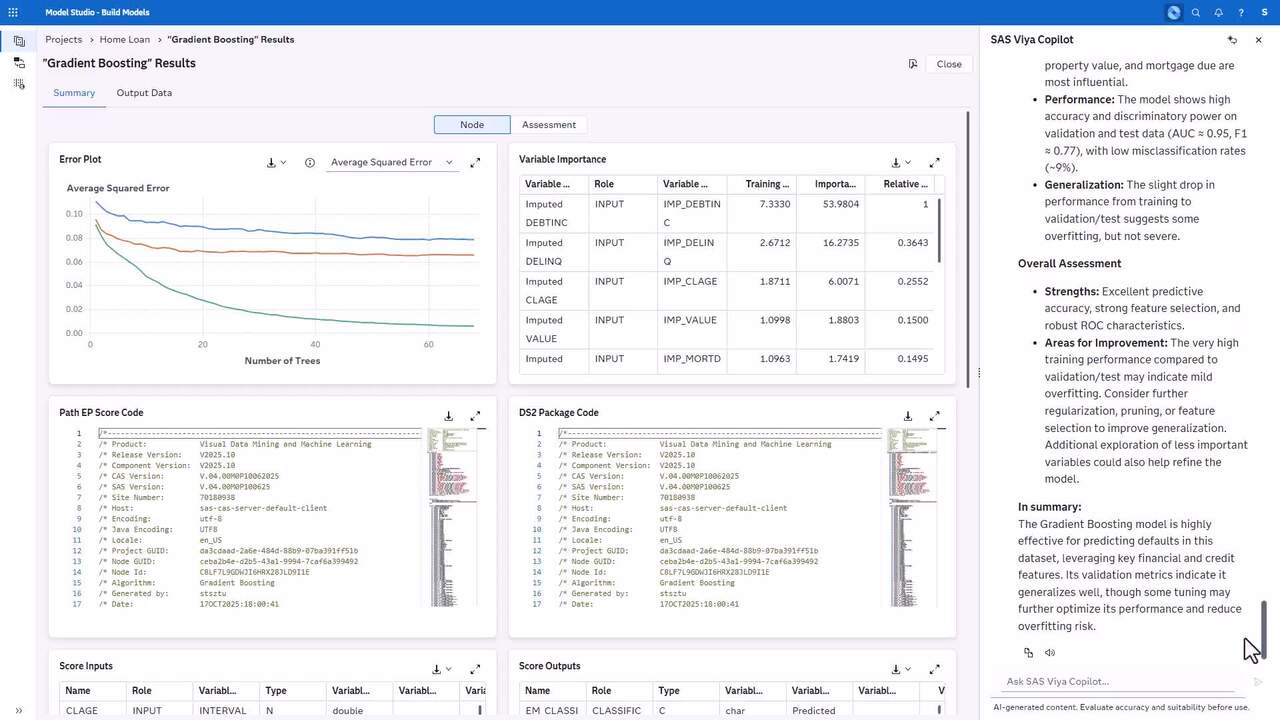Switch to the Output Data tab
This screenshot has height=720, width=1280.
tap(144, 93)
